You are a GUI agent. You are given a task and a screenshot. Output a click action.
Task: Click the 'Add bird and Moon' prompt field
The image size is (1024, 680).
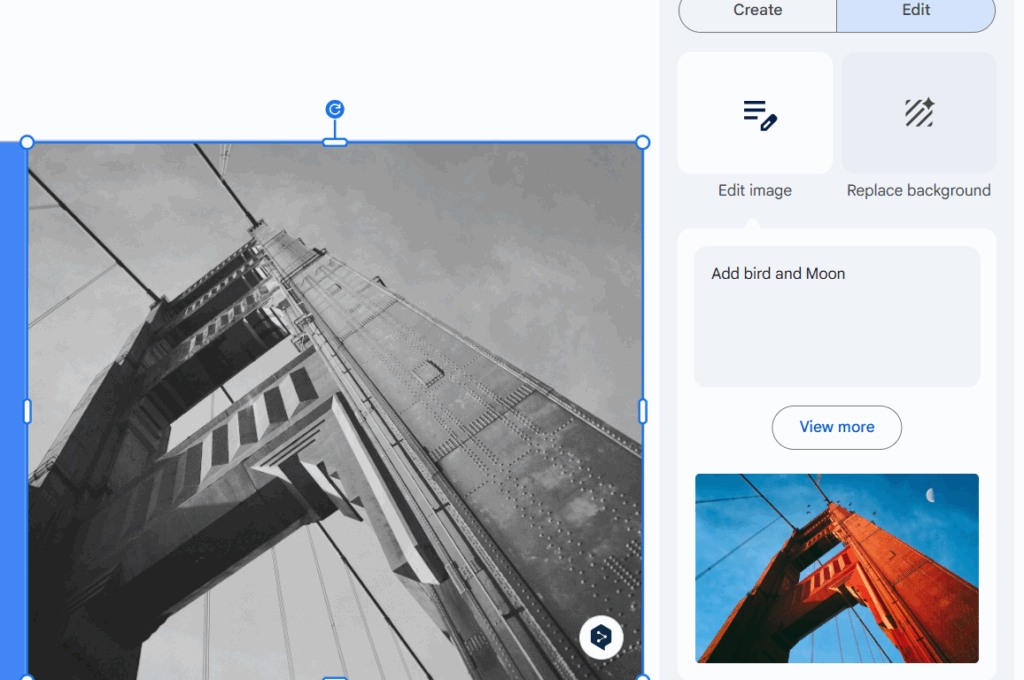(x=836, y=316)
